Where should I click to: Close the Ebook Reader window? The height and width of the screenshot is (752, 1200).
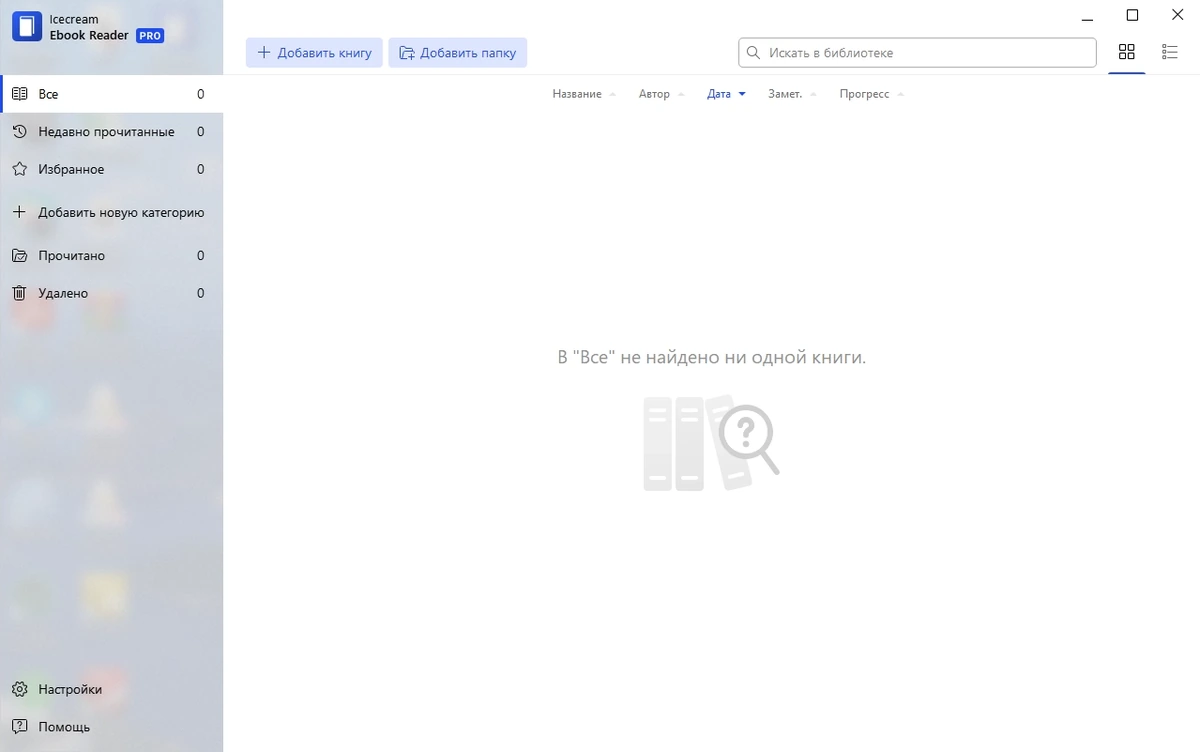(x=1177, y=15)
